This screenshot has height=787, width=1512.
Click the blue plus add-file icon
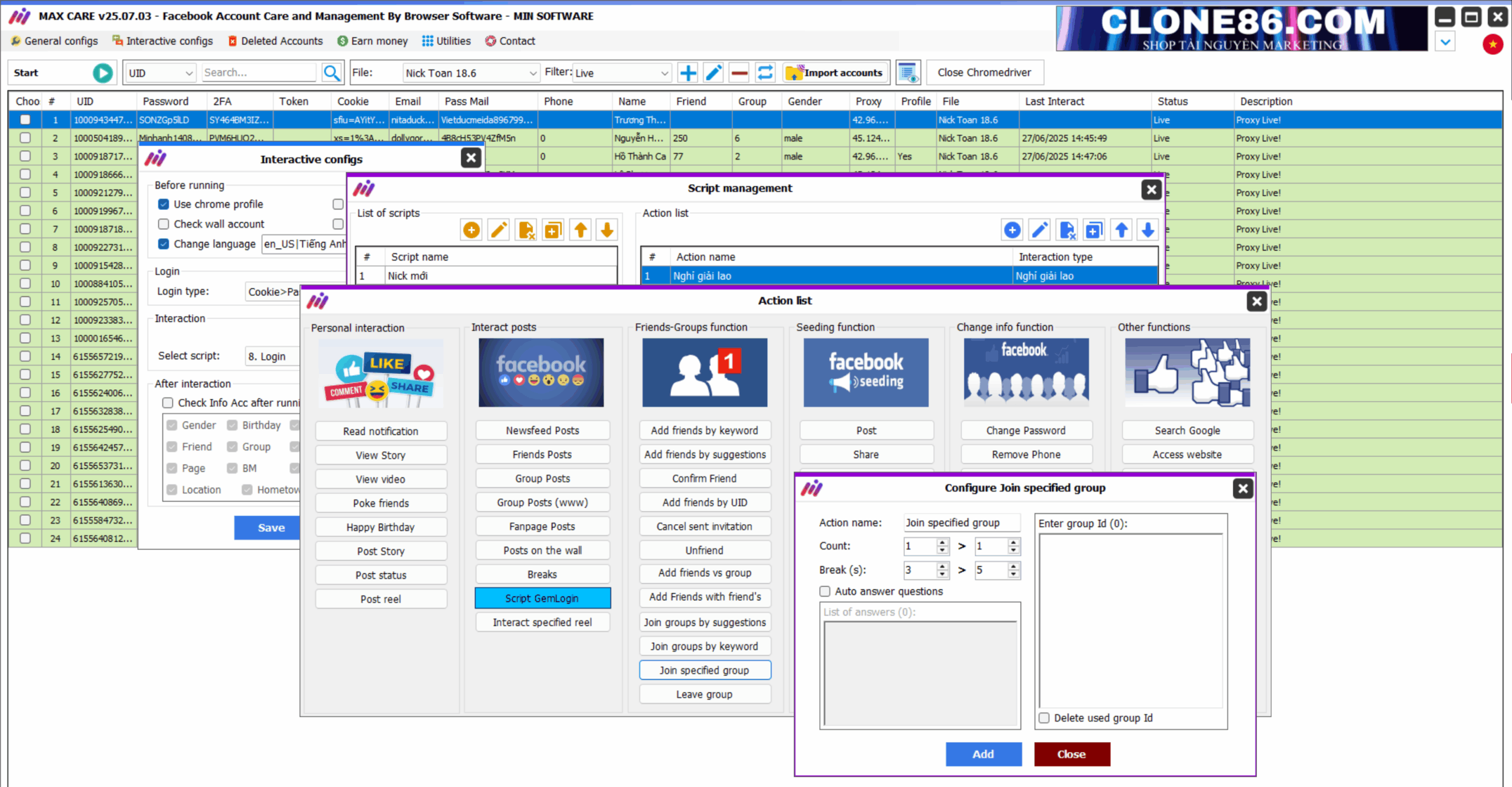pos(688,73)
